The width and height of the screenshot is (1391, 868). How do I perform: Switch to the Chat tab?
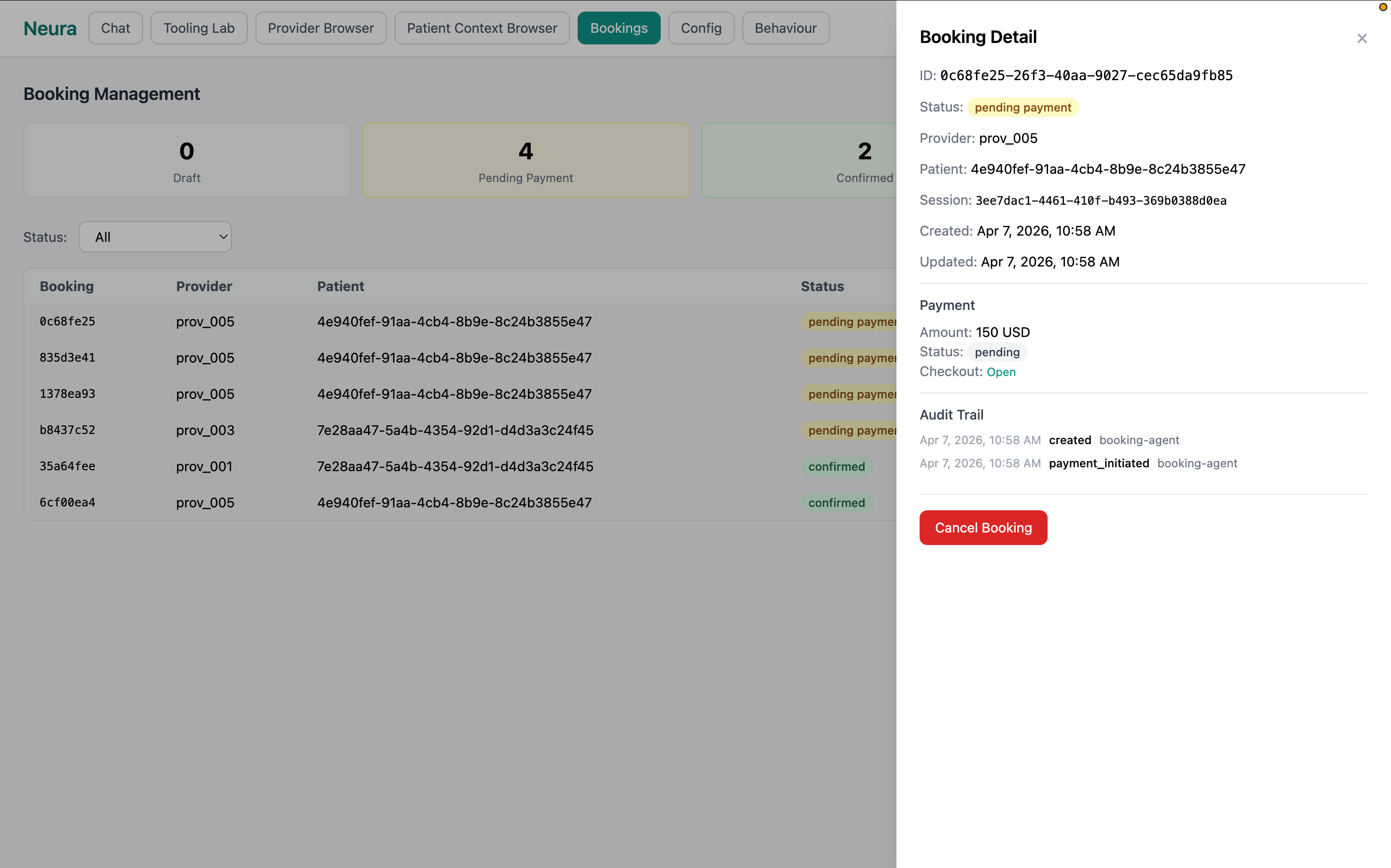[x=115, y=28]
